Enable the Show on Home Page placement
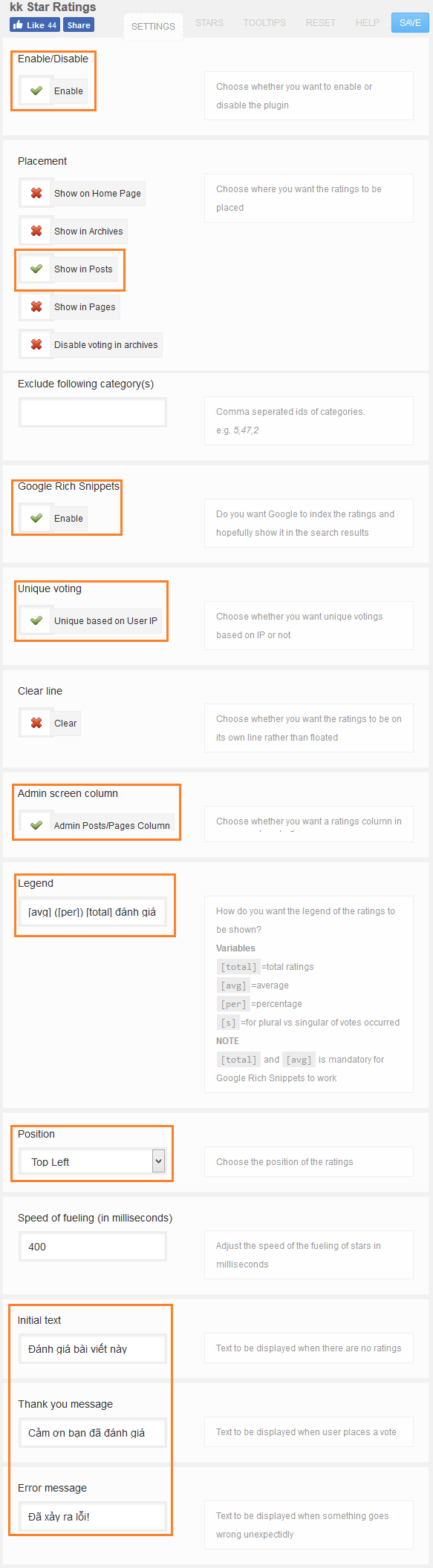This screenshot has width=433, height=1568. 36,193
